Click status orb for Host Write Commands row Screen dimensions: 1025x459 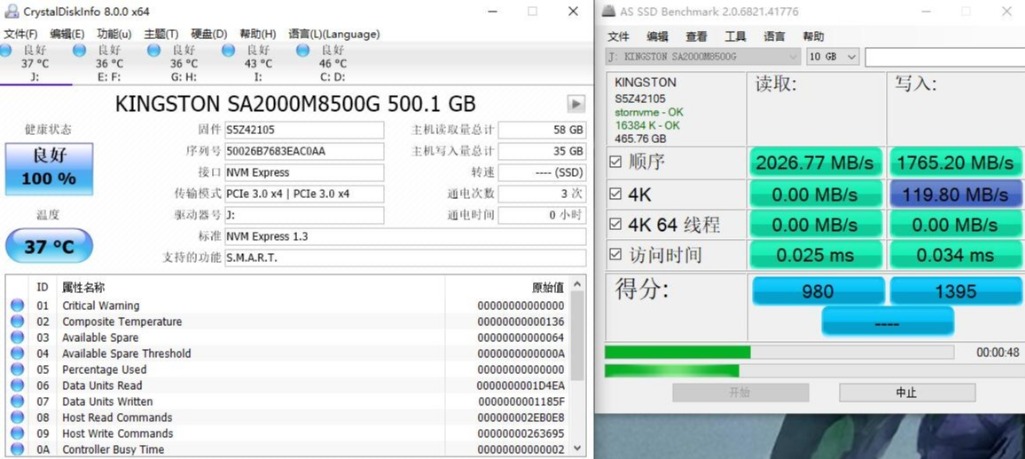point(17,434)
